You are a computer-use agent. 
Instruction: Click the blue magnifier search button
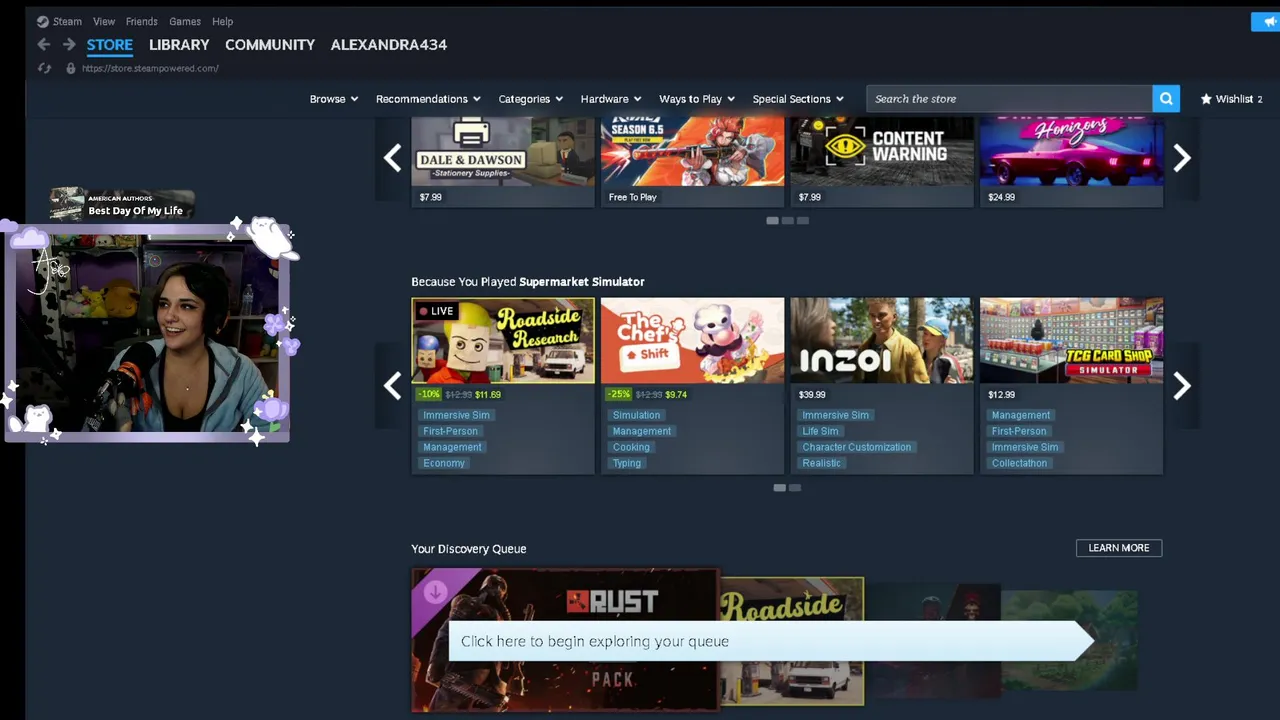coord(1166,98)
